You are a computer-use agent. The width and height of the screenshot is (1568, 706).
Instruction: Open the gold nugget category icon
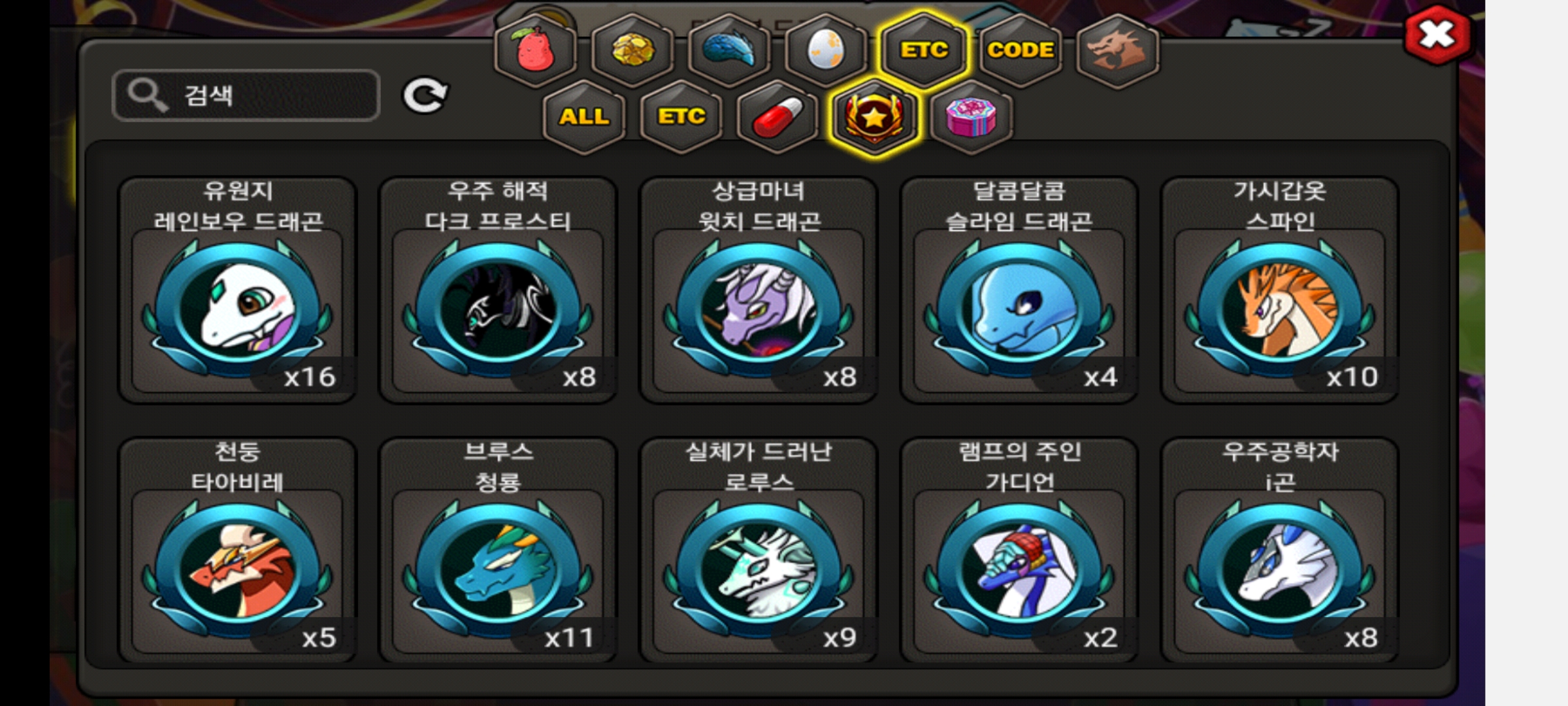pyautogui.click(x=632, y=50)
